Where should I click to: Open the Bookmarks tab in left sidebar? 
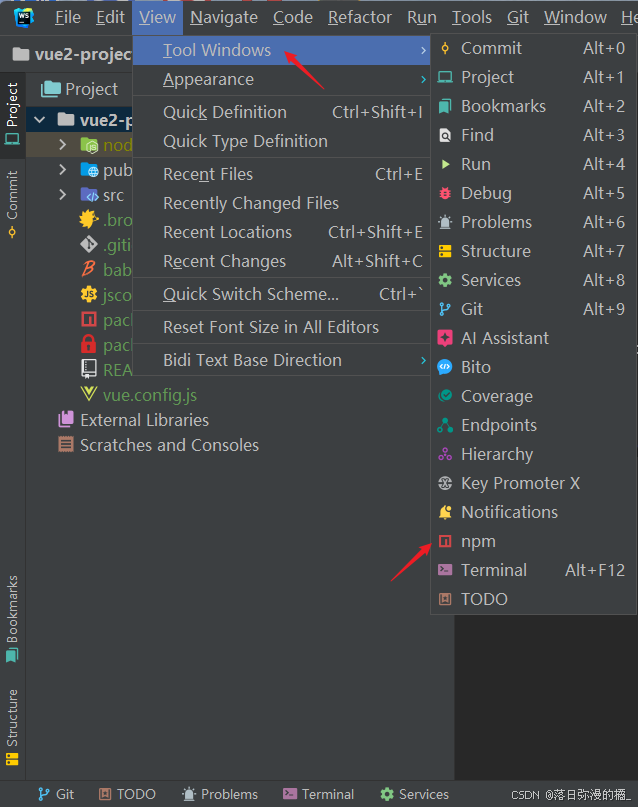pos(12,619)
